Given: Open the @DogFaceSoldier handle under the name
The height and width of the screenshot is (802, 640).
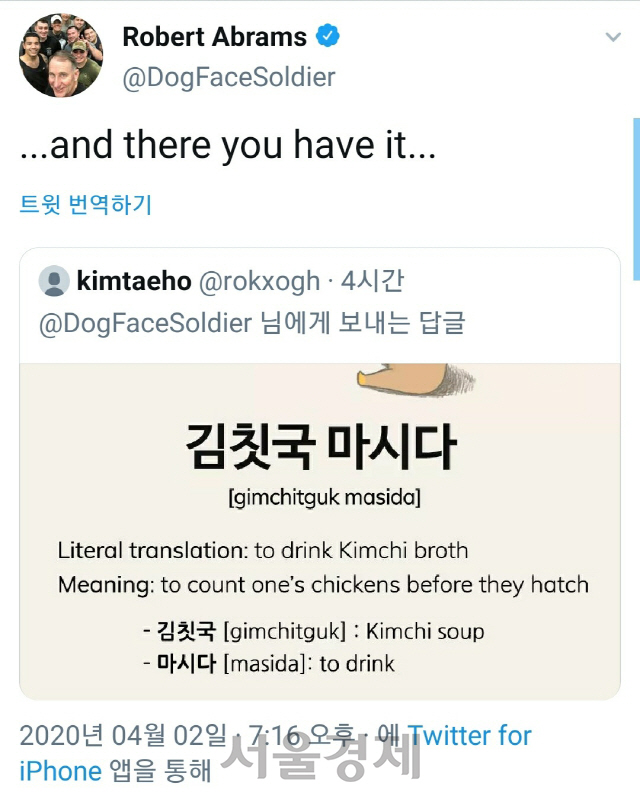Looking at the screenshot, I should (228, 77).
